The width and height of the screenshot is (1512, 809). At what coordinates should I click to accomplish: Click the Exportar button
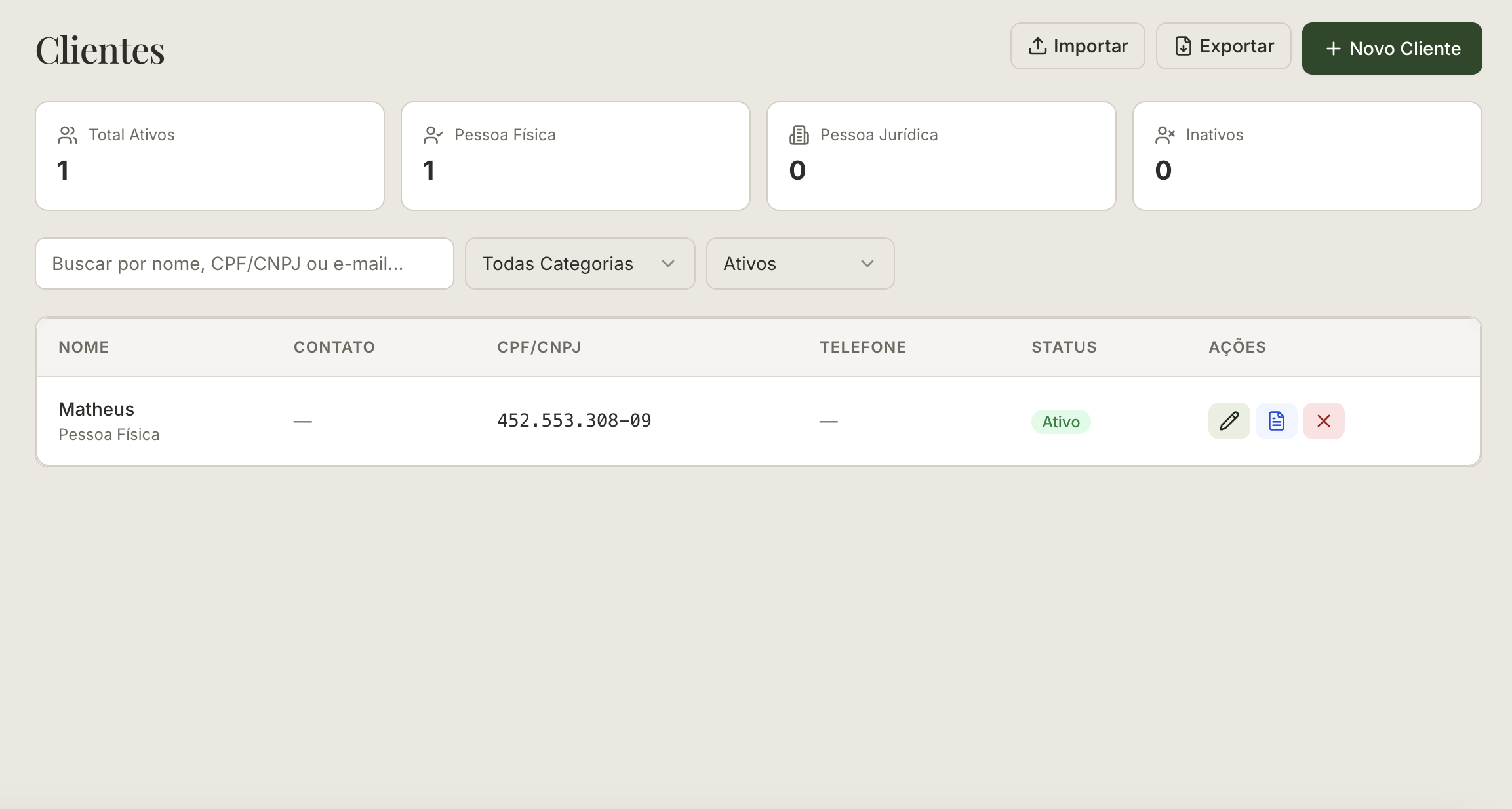[1224, 46]
